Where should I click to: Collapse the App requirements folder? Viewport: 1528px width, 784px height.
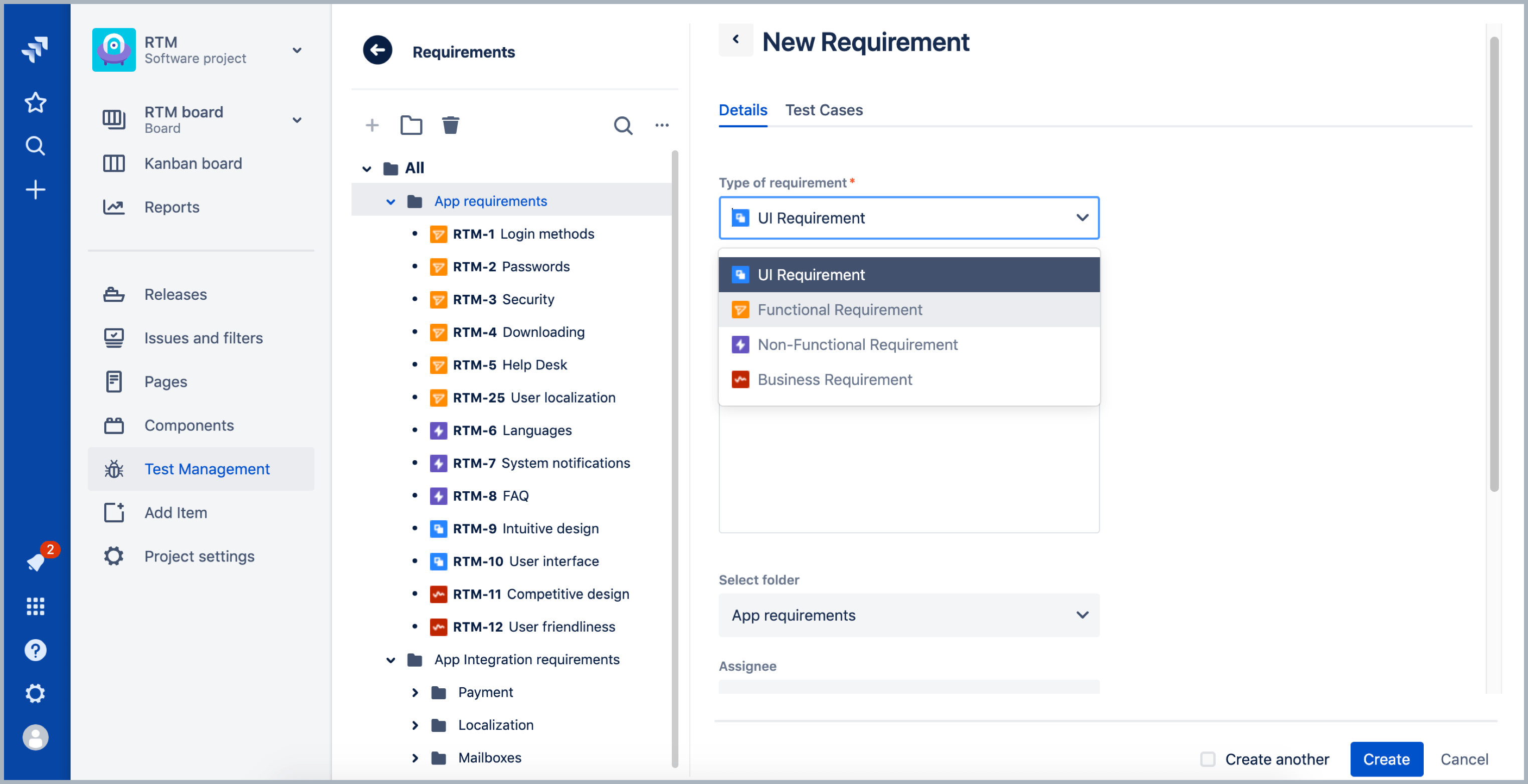(x=391, y=201)
